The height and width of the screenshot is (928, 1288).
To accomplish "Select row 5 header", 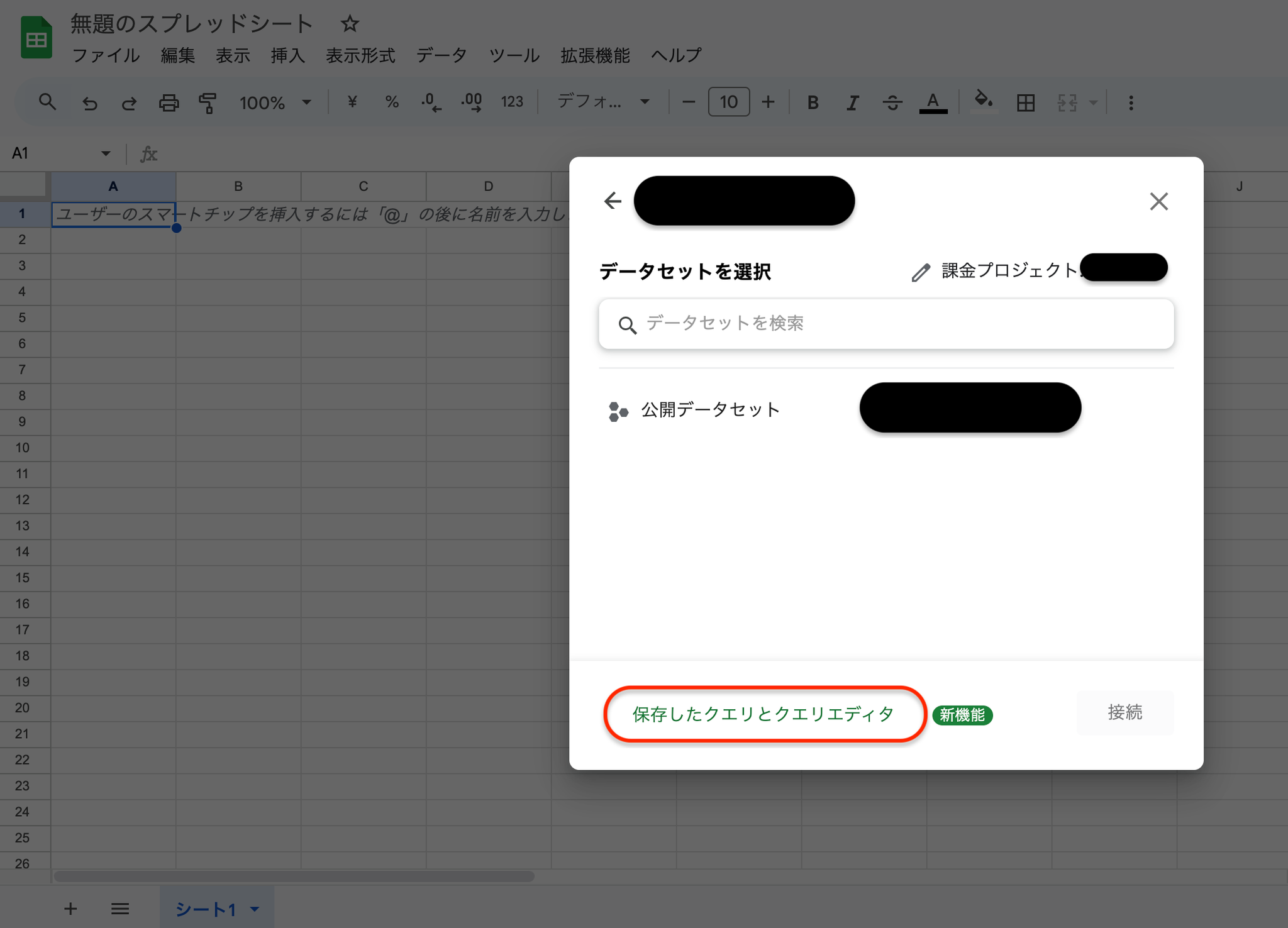I will point(23,318).
